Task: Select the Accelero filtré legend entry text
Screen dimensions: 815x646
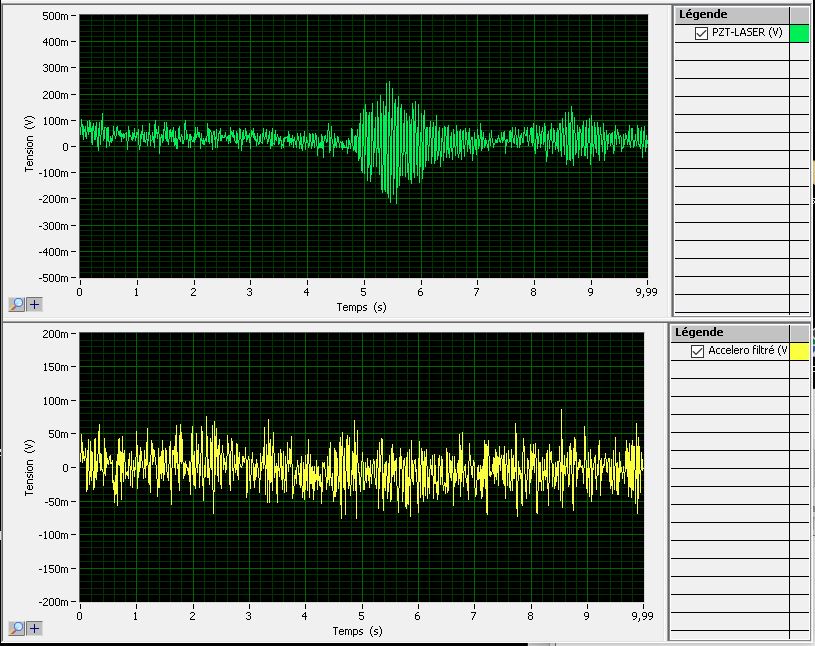Action: [747, 351]
